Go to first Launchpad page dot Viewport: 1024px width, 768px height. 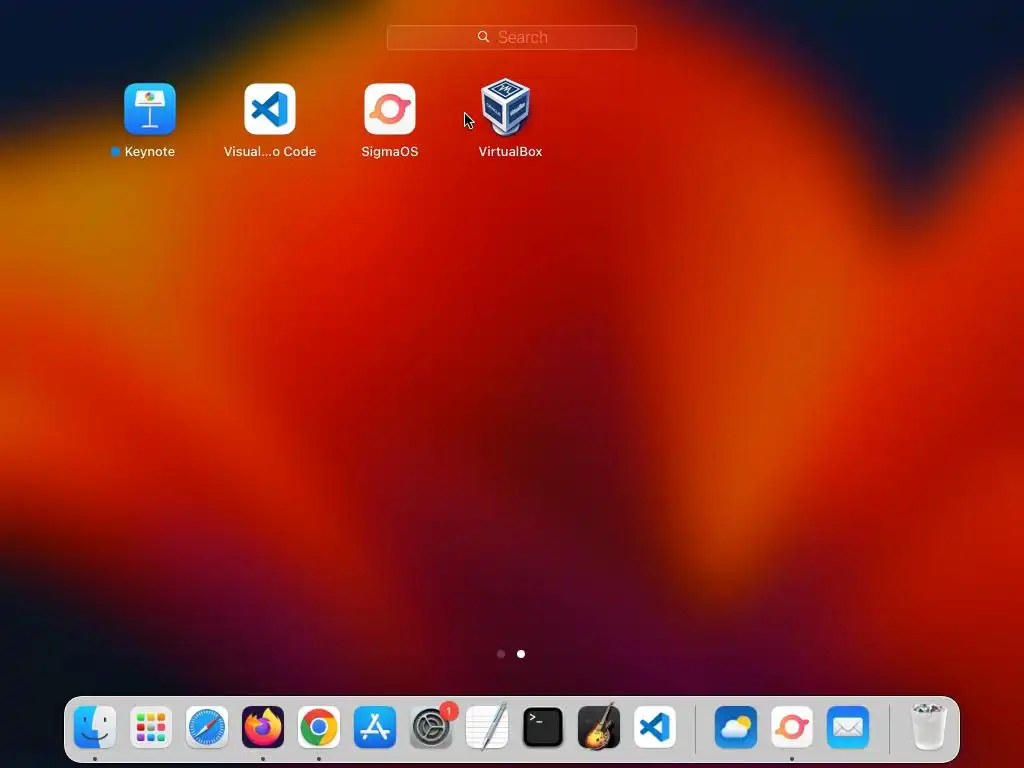[x=501, y=654]
